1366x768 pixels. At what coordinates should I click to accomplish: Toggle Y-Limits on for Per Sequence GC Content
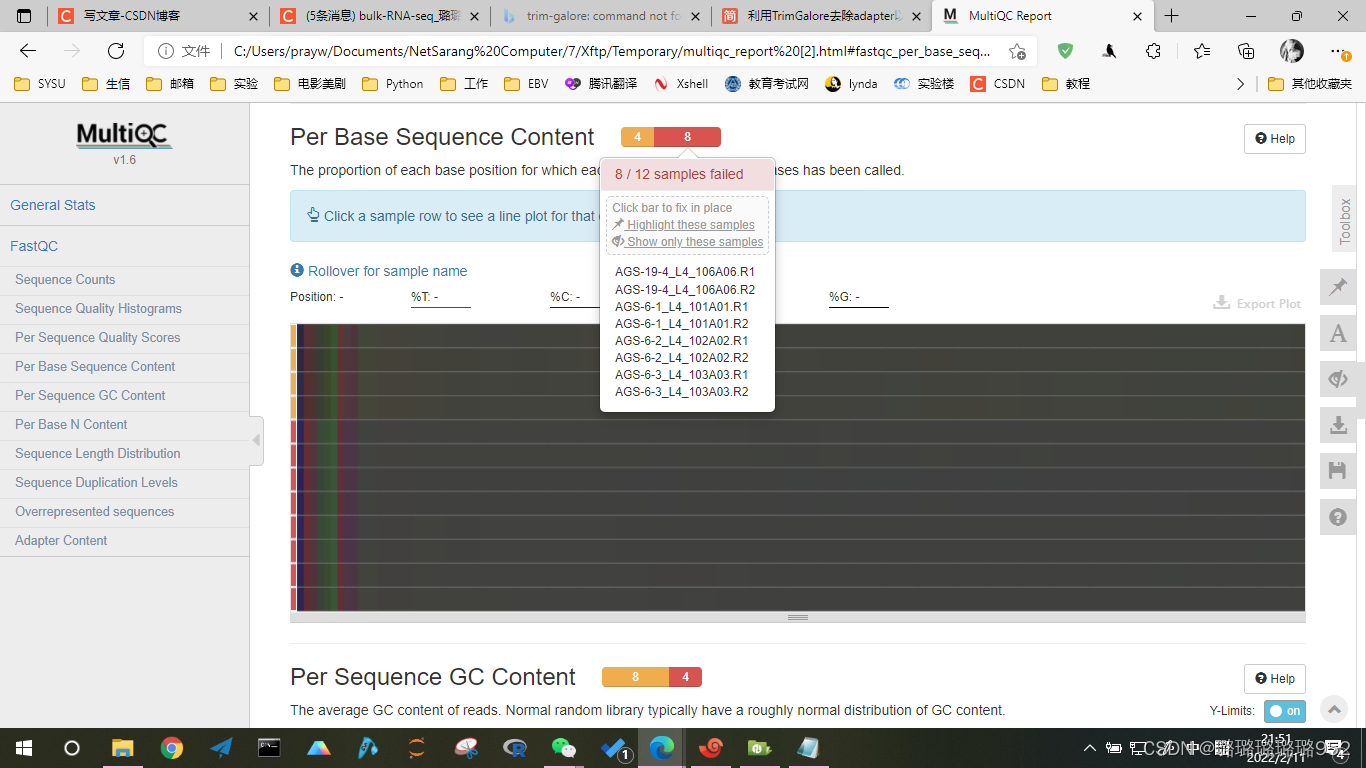pos(1283,711)
